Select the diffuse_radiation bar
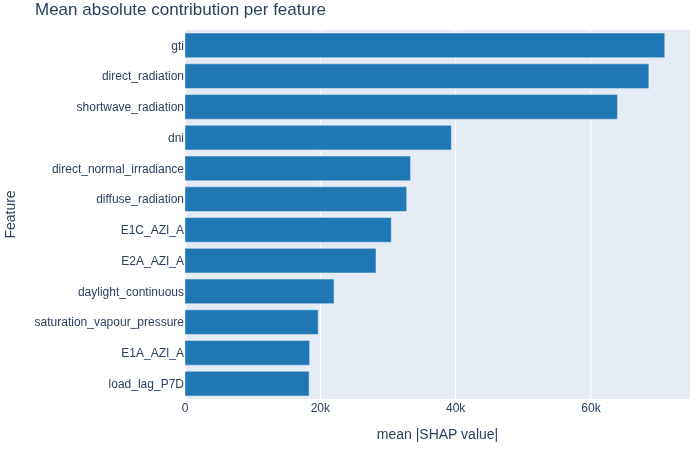 click(296, 199)
